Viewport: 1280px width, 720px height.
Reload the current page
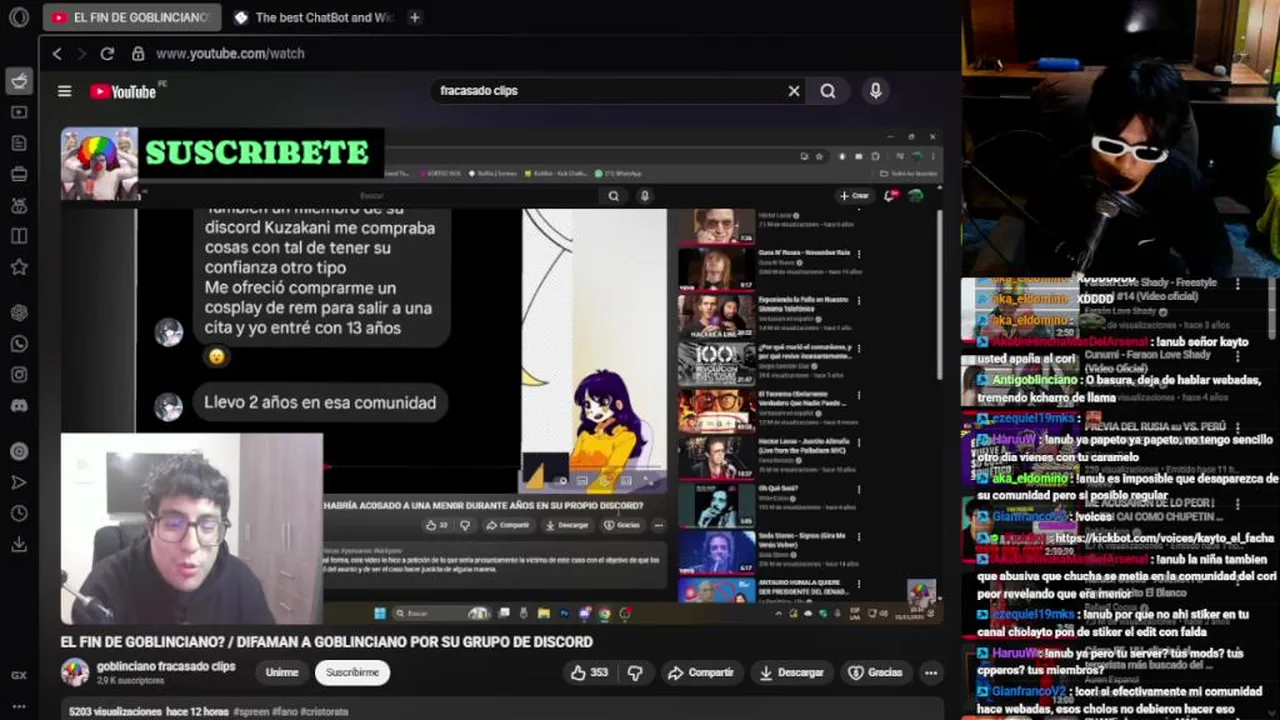(x=107, y=54)
